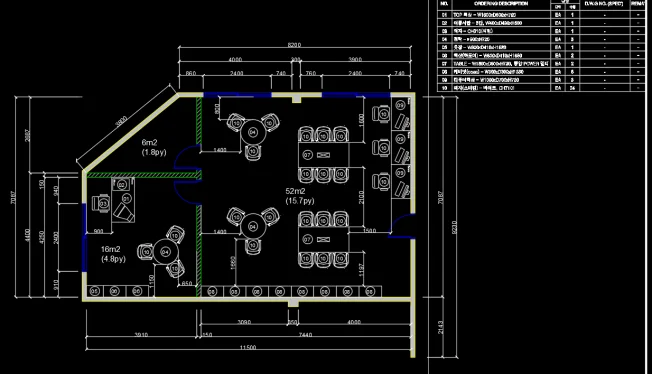Click the 6m2 (1.8py) room label
652x374 pixels.
pyautogui.click(x=154, y=147)
